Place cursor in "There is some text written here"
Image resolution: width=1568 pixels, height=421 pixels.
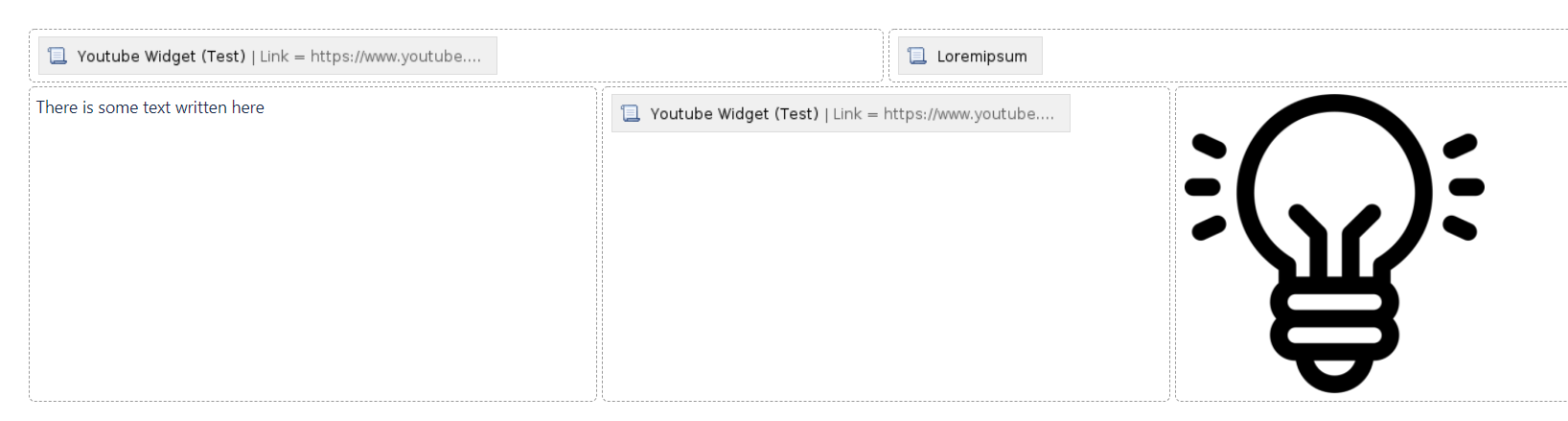pyautogui.click(x=150, y=107)
